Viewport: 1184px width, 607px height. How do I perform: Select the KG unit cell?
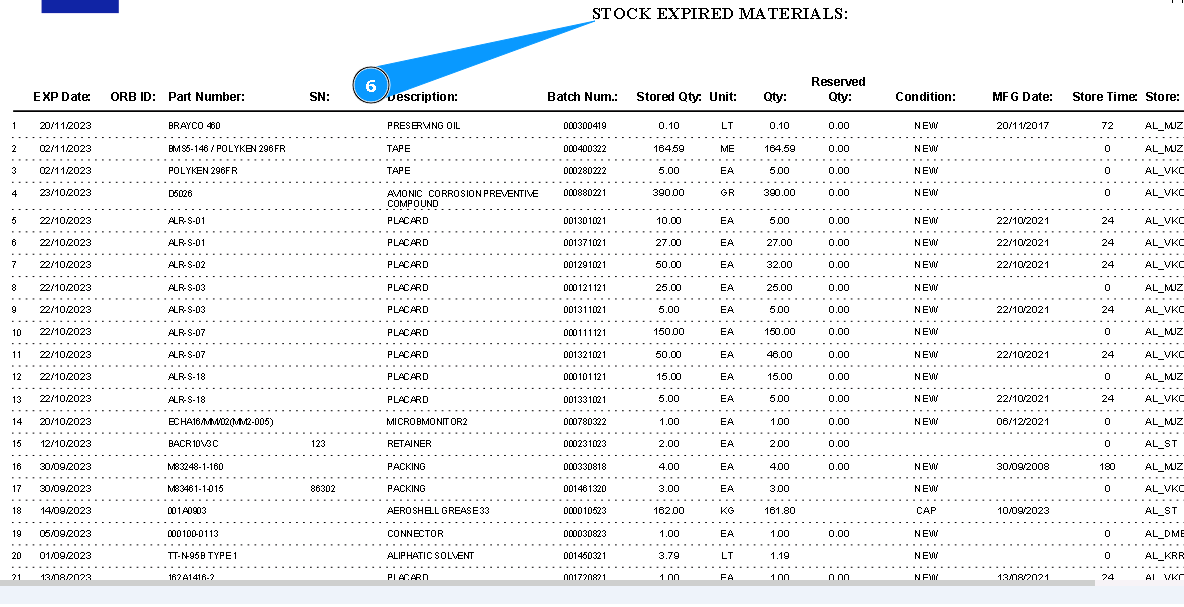[727, 511]
